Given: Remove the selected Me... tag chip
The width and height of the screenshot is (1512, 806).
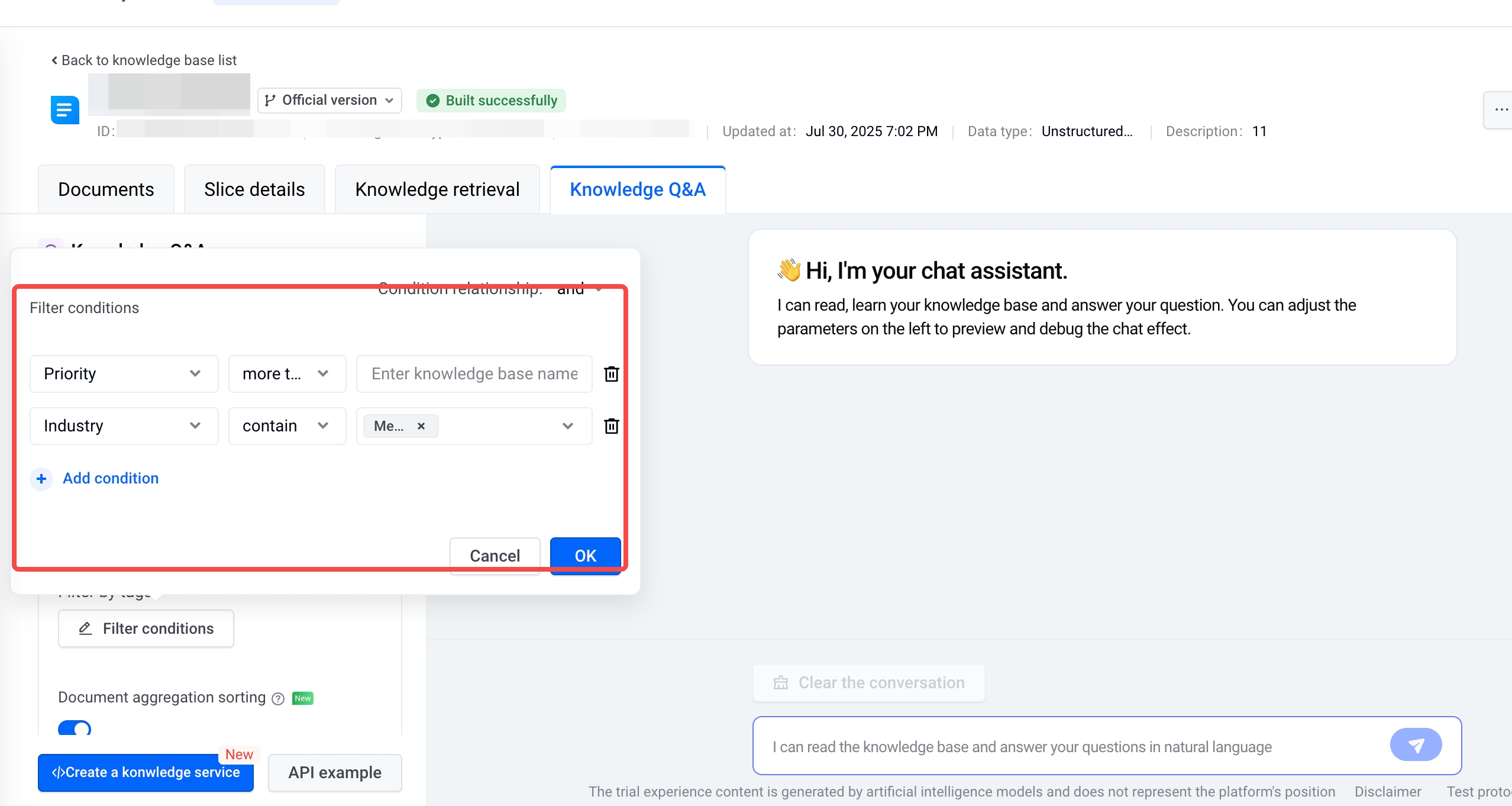Looking at the screenshot, I should [x=421, y=426].
